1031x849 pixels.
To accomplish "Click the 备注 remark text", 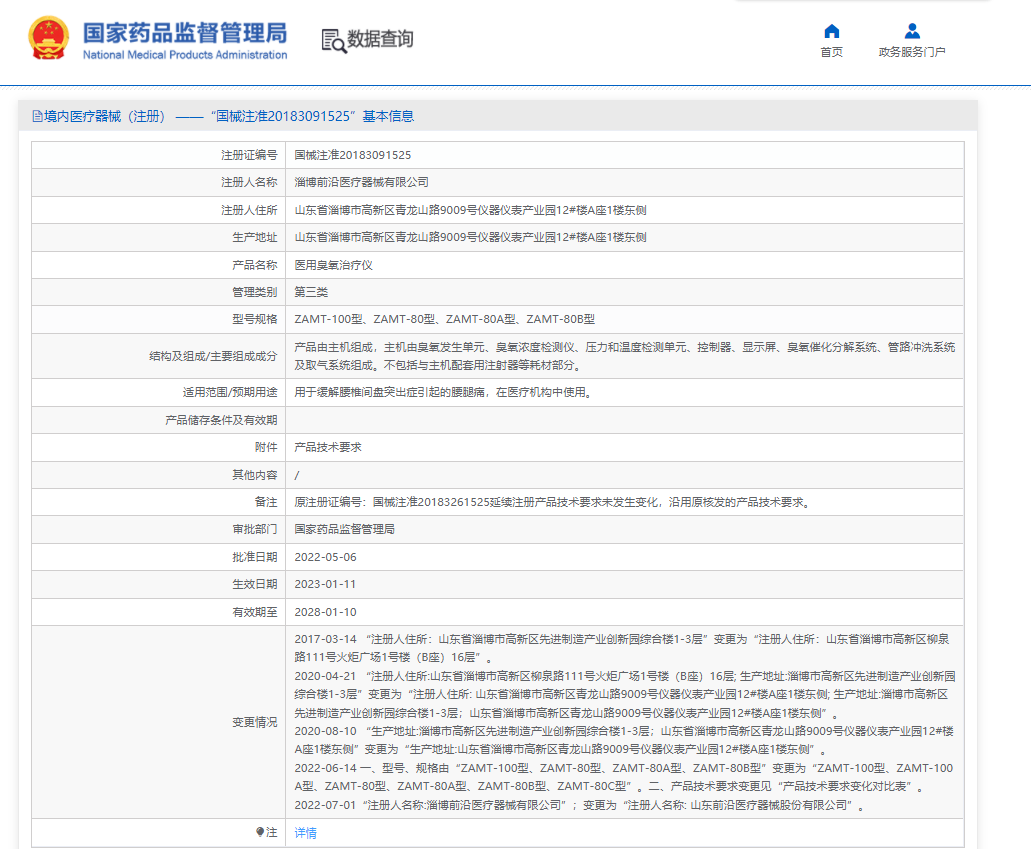I will [554, 502].
